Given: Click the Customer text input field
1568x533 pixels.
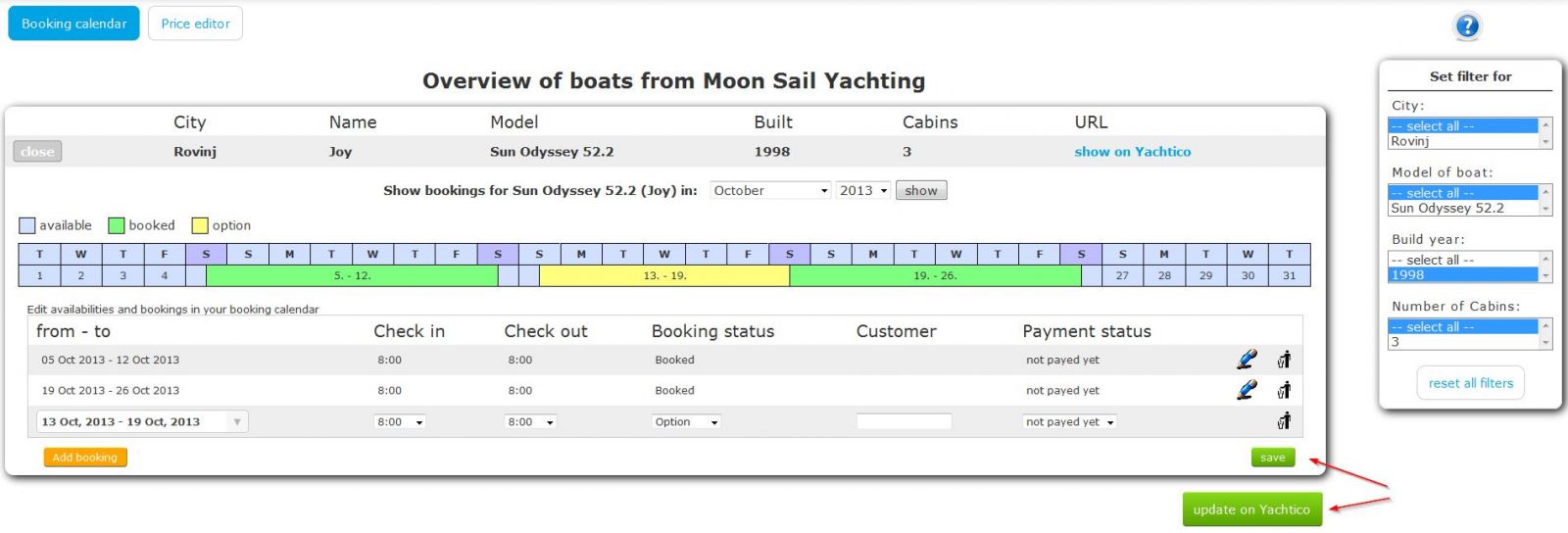Looking at the screenshot, I should tap(904, 422).
